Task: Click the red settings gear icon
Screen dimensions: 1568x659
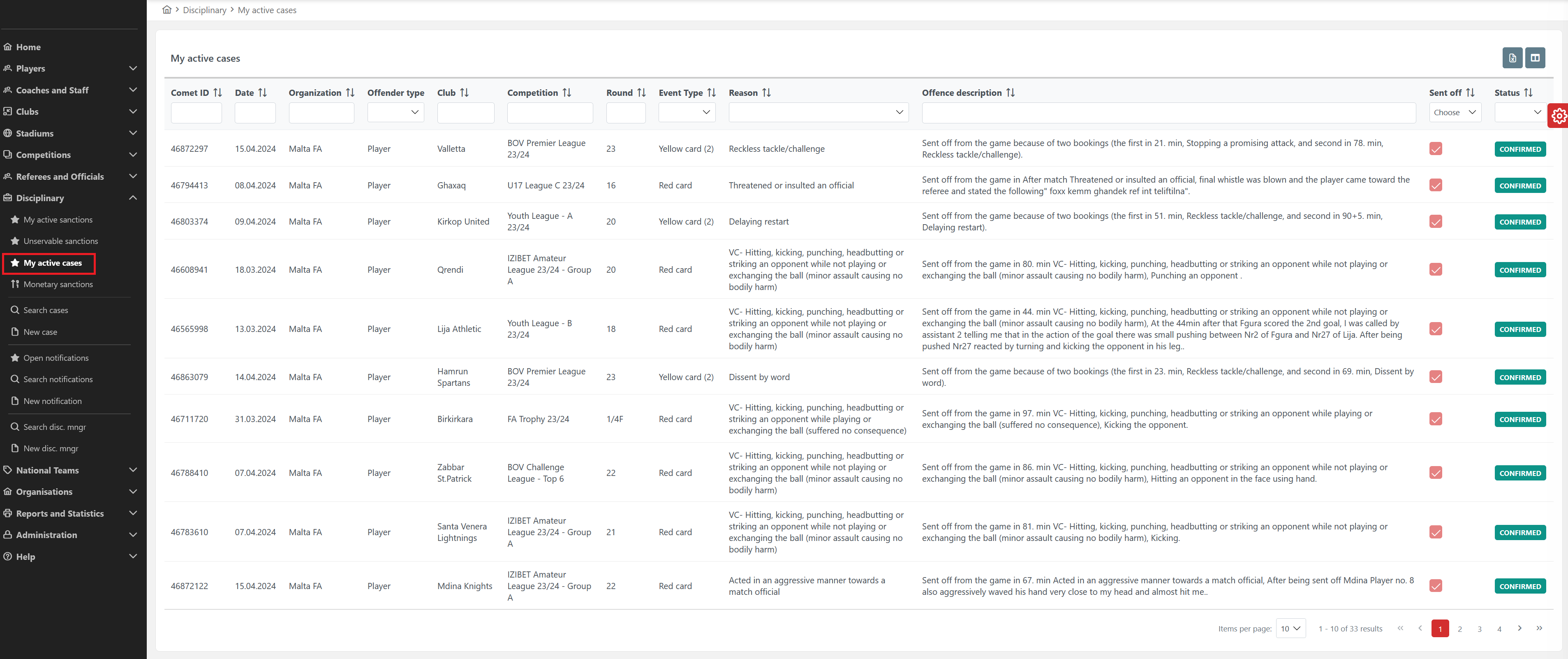Action: click(x=1558, y=115)
